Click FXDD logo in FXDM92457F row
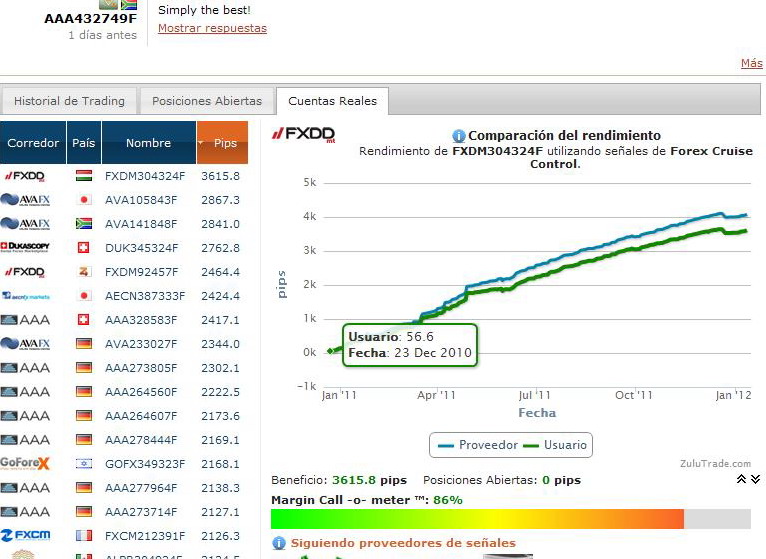Screen dimensions: 766x559 click(x=24, y=272)
